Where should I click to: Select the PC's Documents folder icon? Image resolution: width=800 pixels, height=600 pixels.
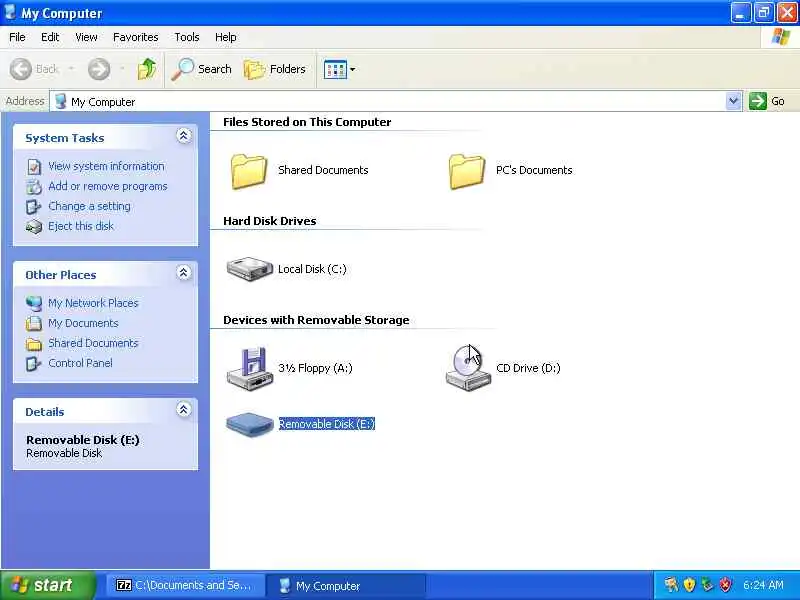[x=467, y=171]
